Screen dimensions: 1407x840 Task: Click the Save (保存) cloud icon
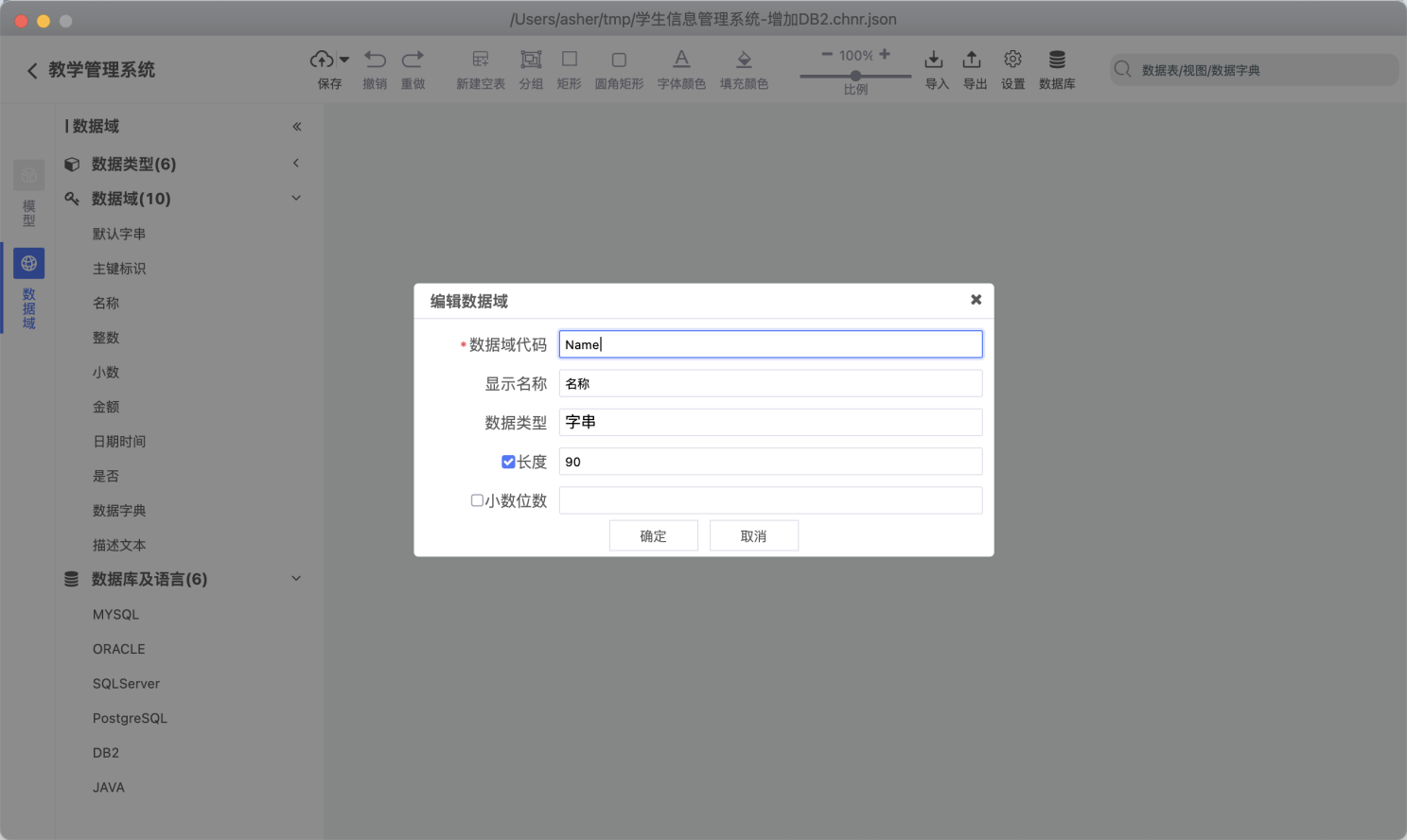click(x=322, y=60)
